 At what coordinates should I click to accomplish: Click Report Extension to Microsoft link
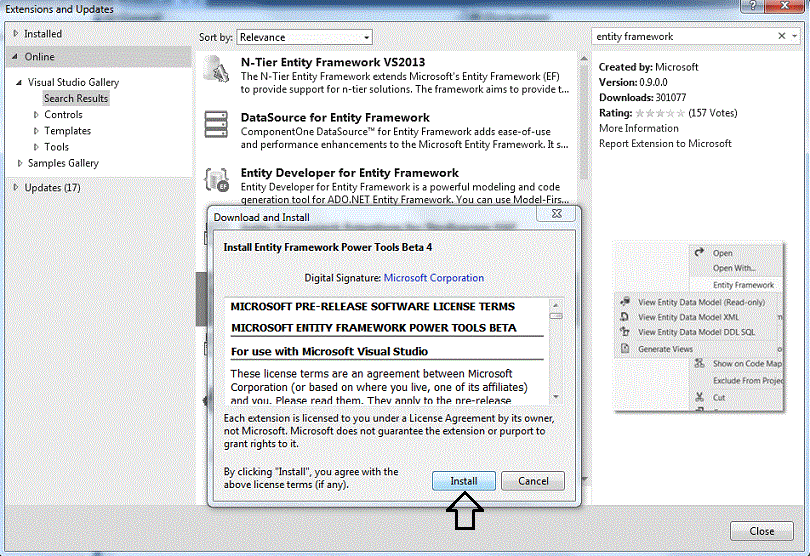tap(665, 143)
